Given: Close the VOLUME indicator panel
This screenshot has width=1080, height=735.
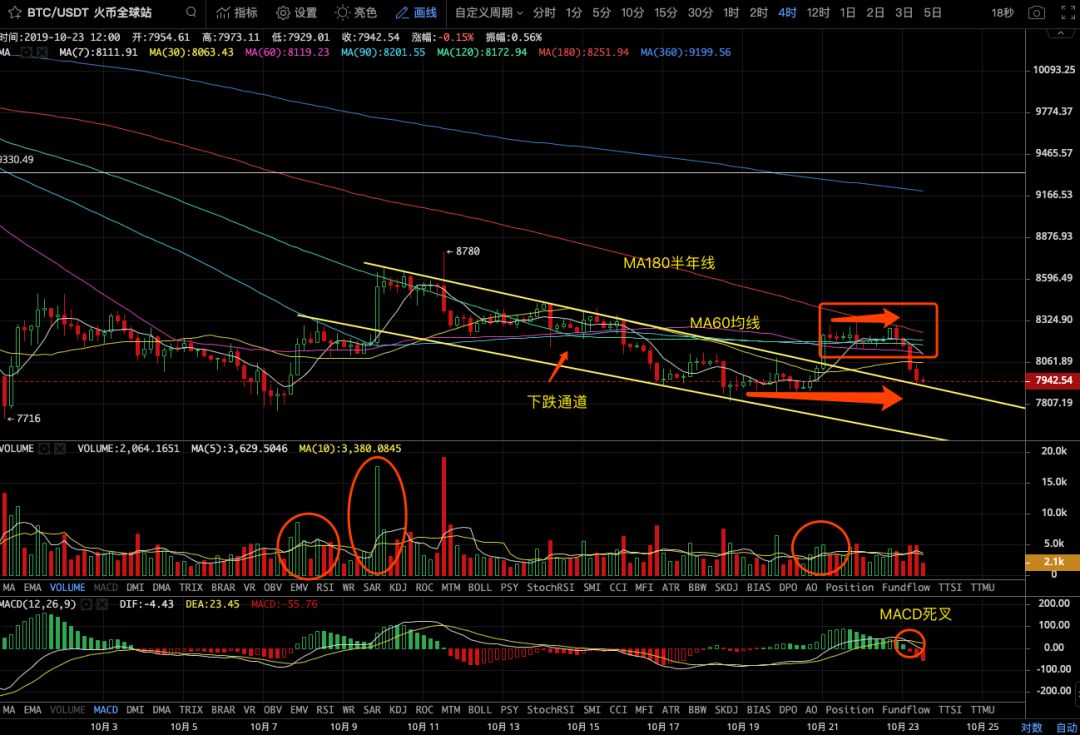Looking at the screenshot, I should [x=61, y=449].
